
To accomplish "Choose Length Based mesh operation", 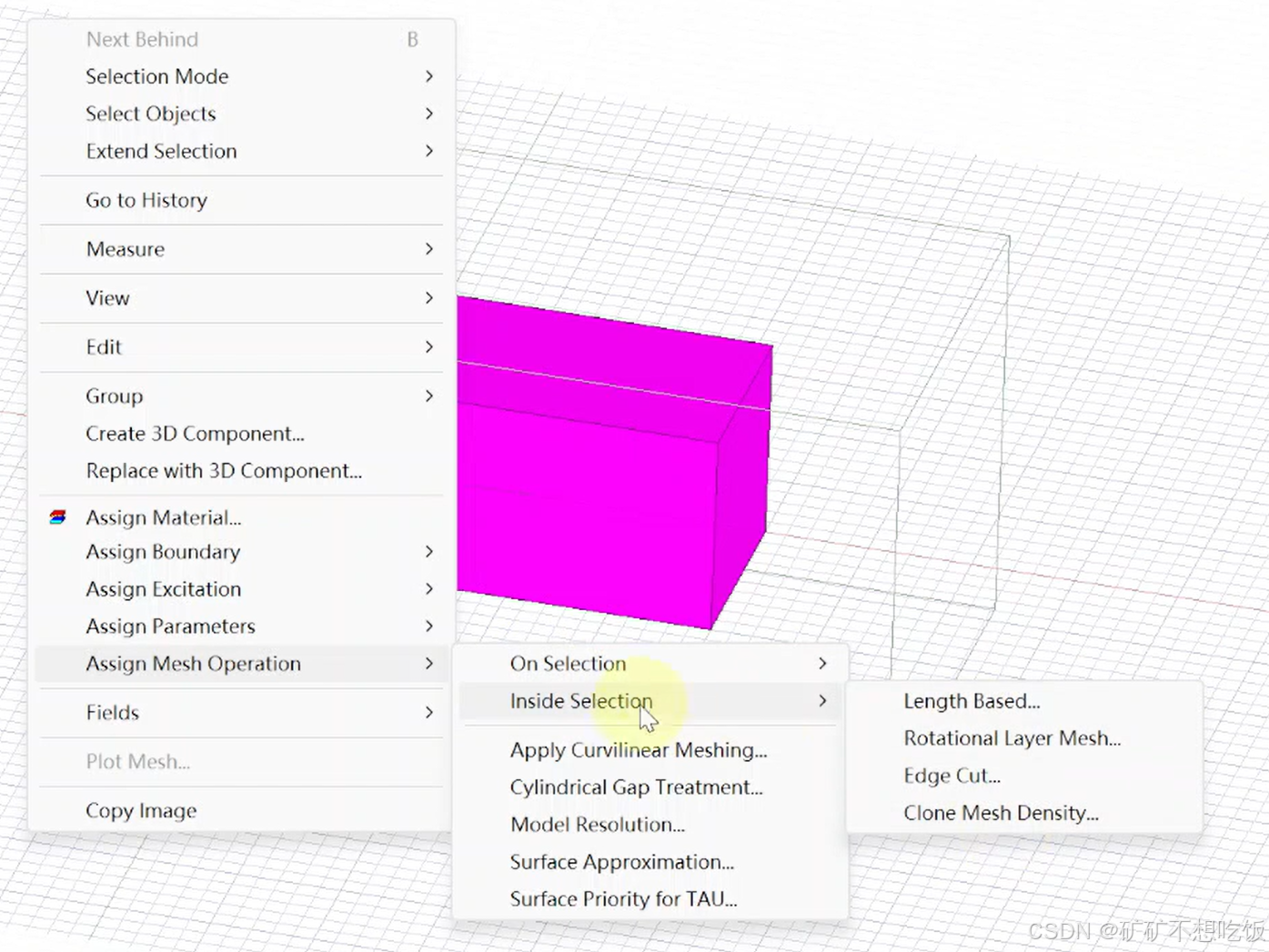I will (x=1024, y=701).
